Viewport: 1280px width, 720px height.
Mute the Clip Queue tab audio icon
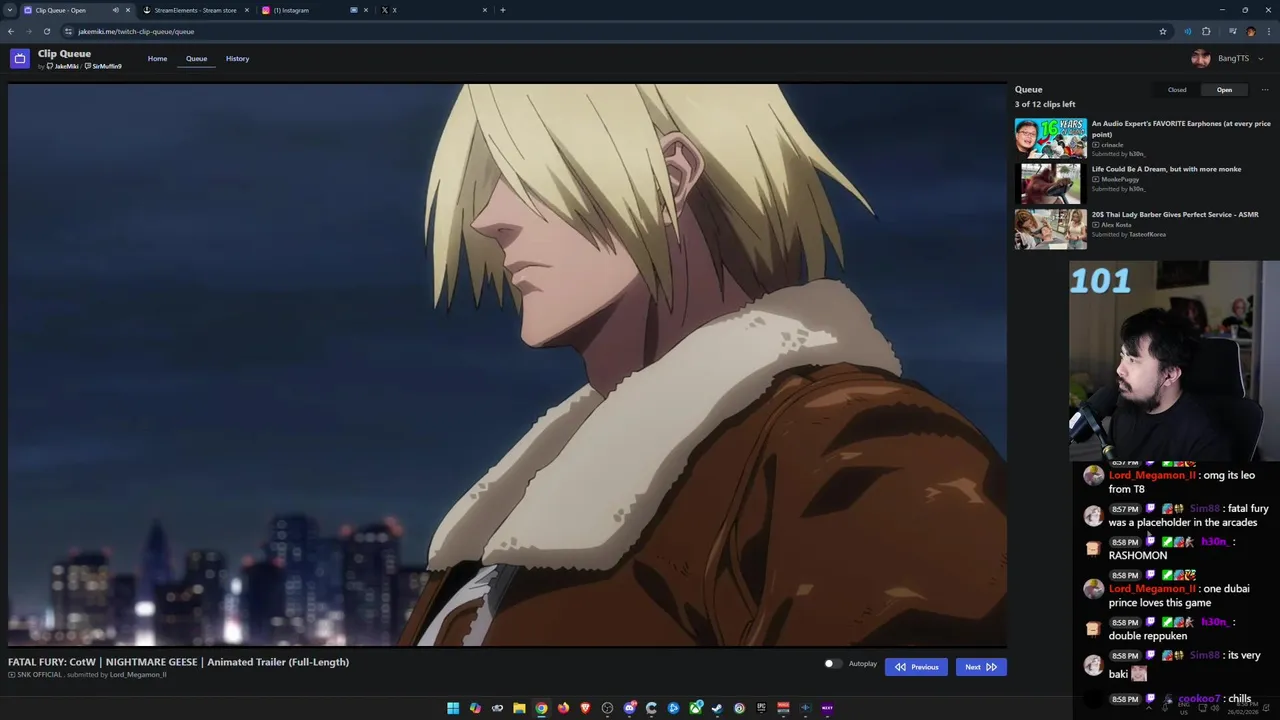click(115, 10)
